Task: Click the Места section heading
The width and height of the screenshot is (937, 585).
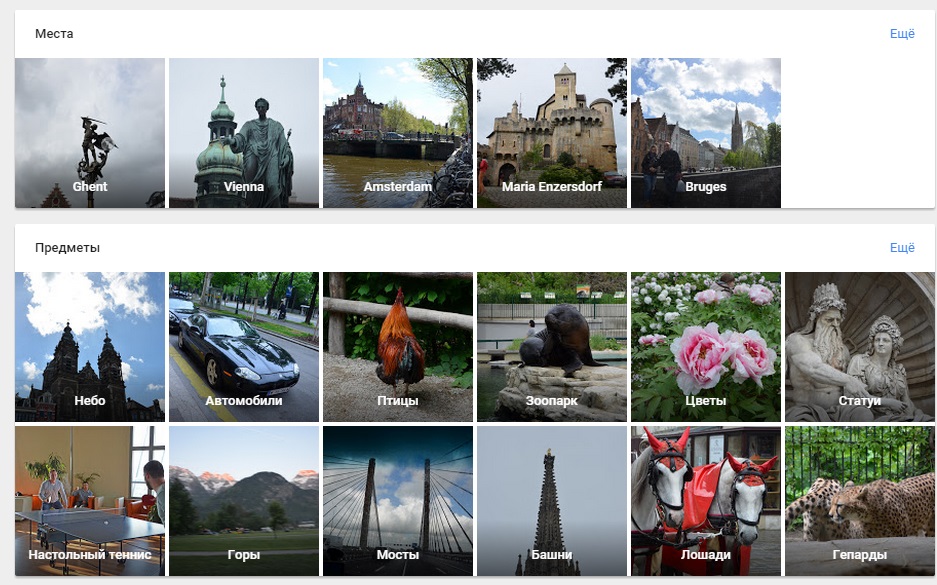Action: pos(54,33)
